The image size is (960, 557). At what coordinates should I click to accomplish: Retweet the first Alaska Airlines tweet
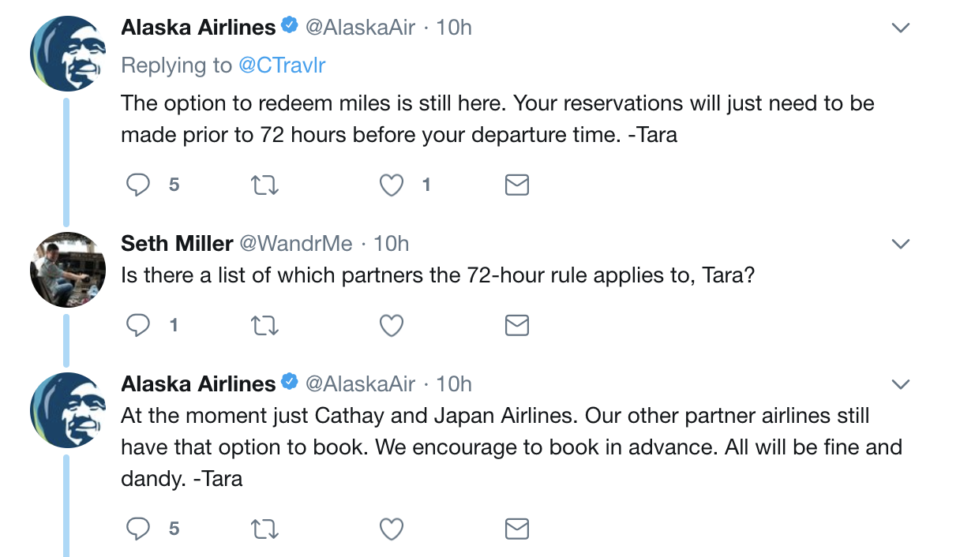265,185
